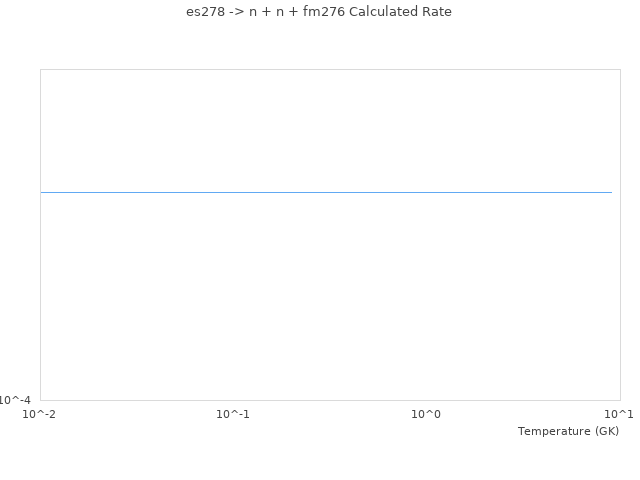Click the chart title text
The width and height of the screenshot is (640, 480).
(x=319, y=12)
